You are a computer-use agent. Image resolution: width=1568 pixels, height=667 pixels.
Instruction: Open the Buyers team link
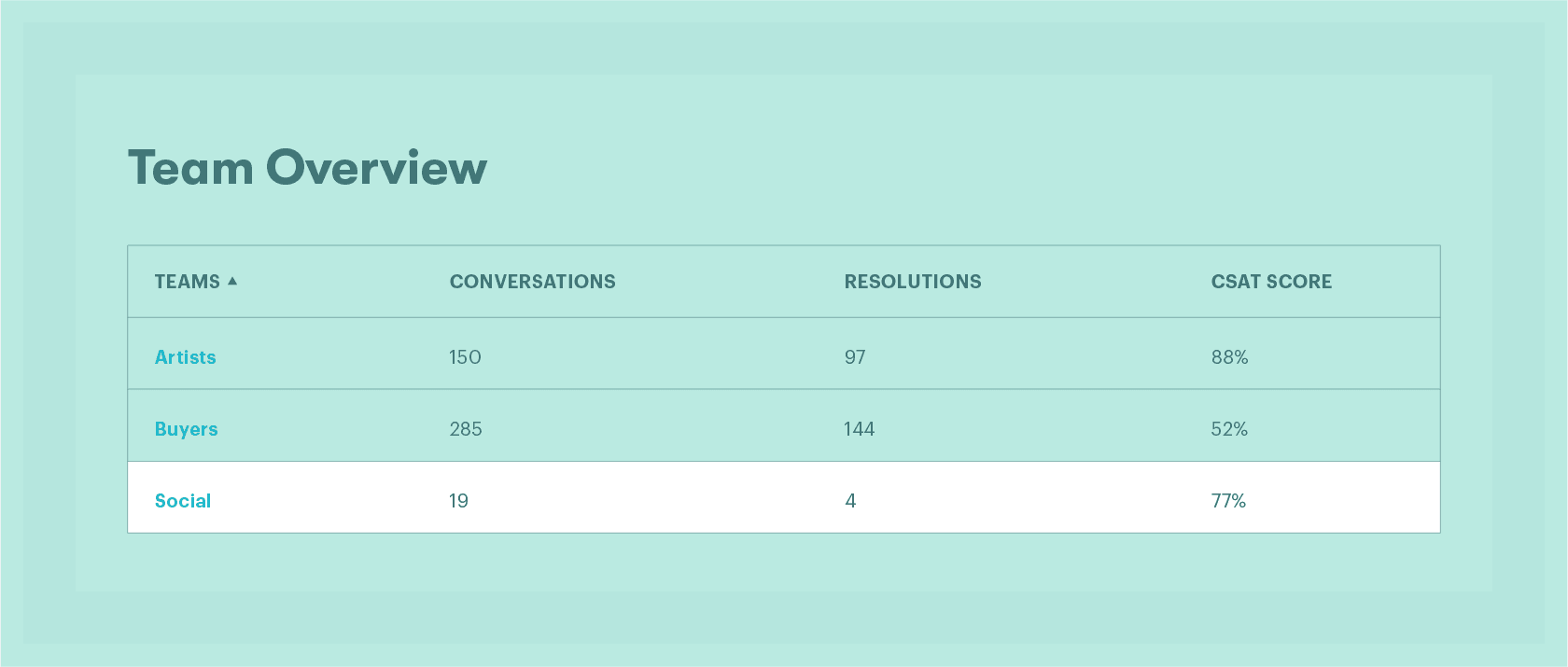[x=187, y=428]
